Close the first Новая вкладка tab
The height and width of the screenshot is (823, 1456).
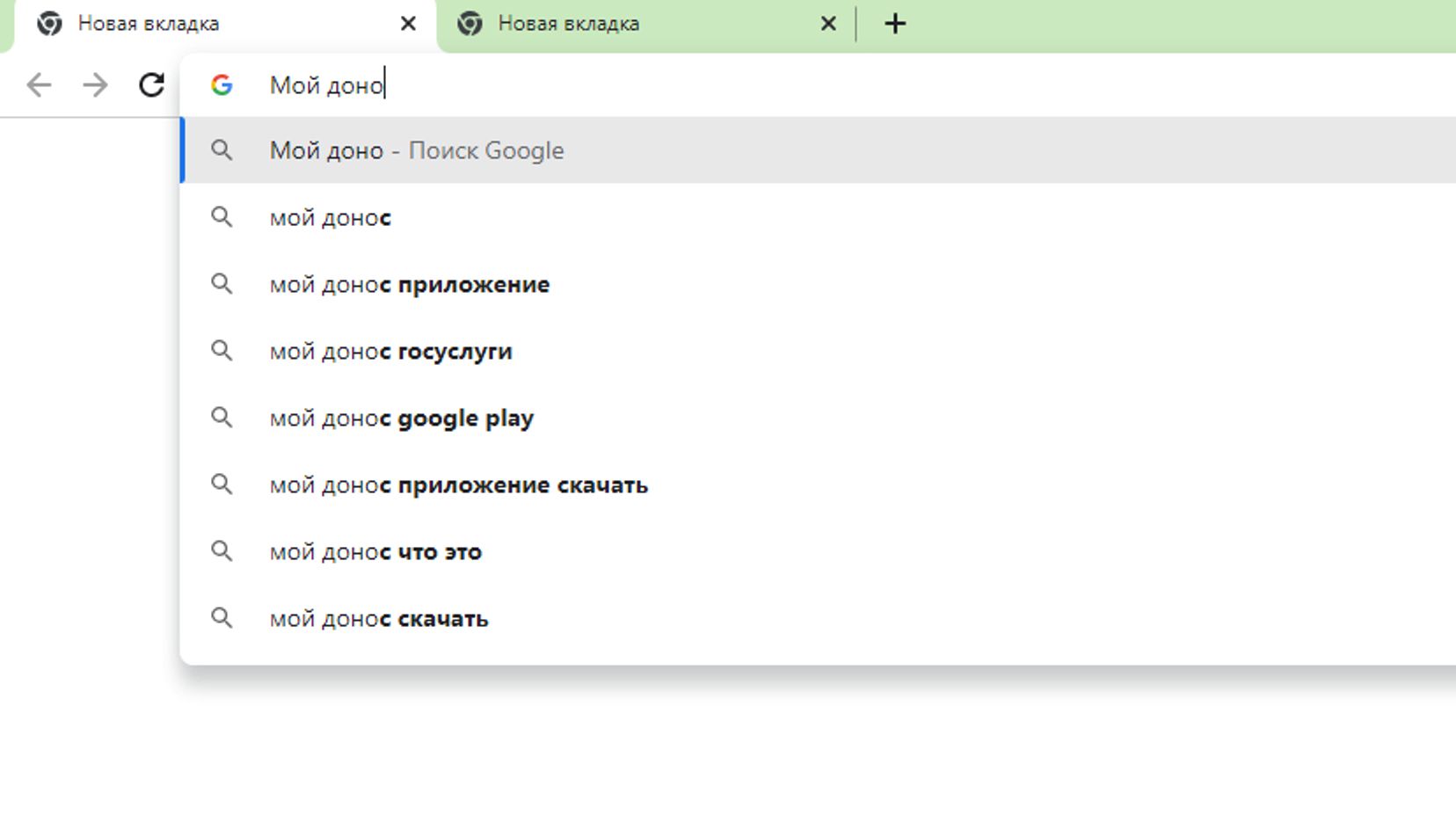(408, 24)
